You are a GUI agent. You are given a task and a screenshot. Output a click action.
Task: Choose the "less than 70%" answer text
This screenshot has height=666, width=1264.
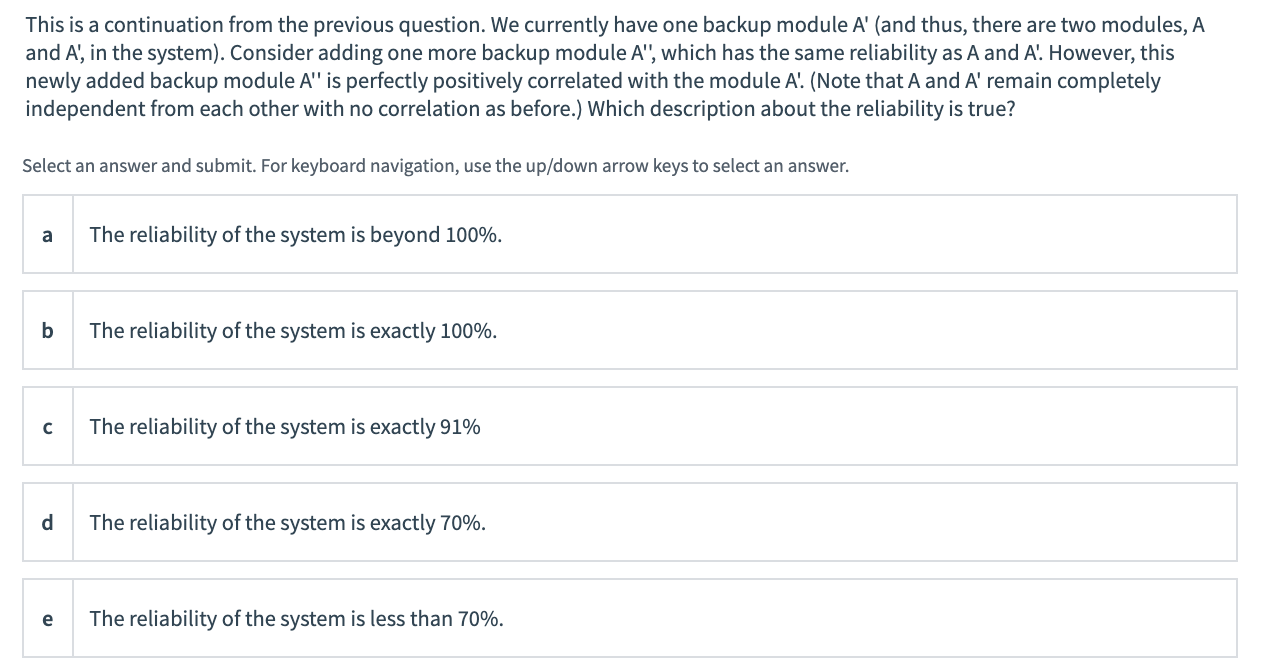[296, 619]
